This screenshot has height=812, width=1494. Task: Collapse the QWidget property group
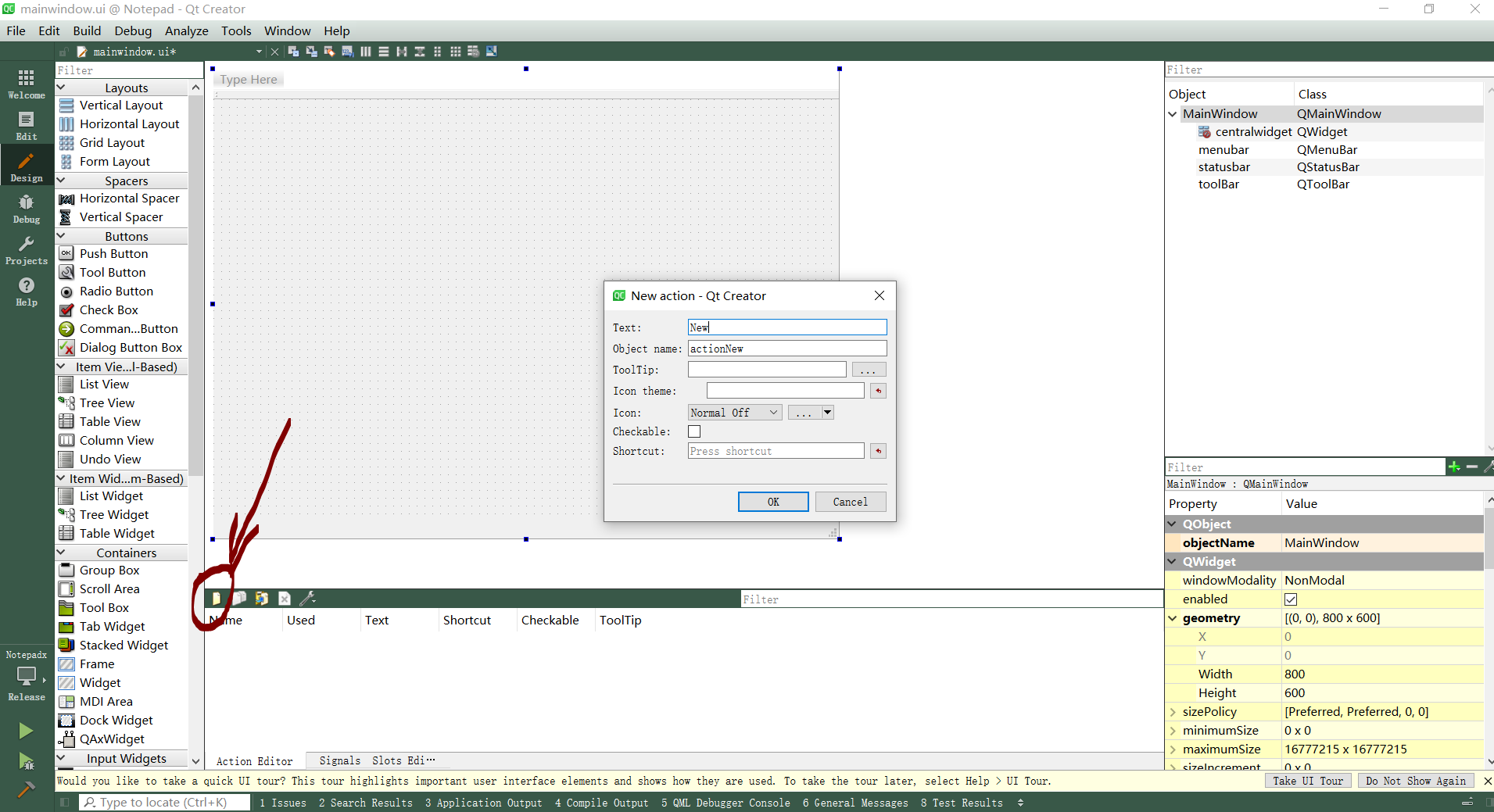pyautogui.click(x=1173, y=562)
